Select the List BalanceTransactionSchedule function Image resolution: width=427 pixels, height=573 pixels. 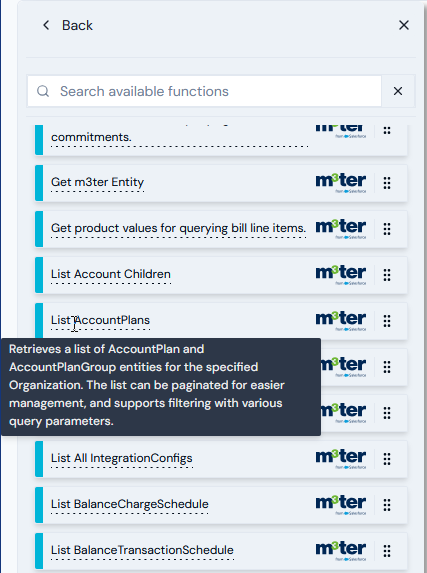(x=142, y=550)
